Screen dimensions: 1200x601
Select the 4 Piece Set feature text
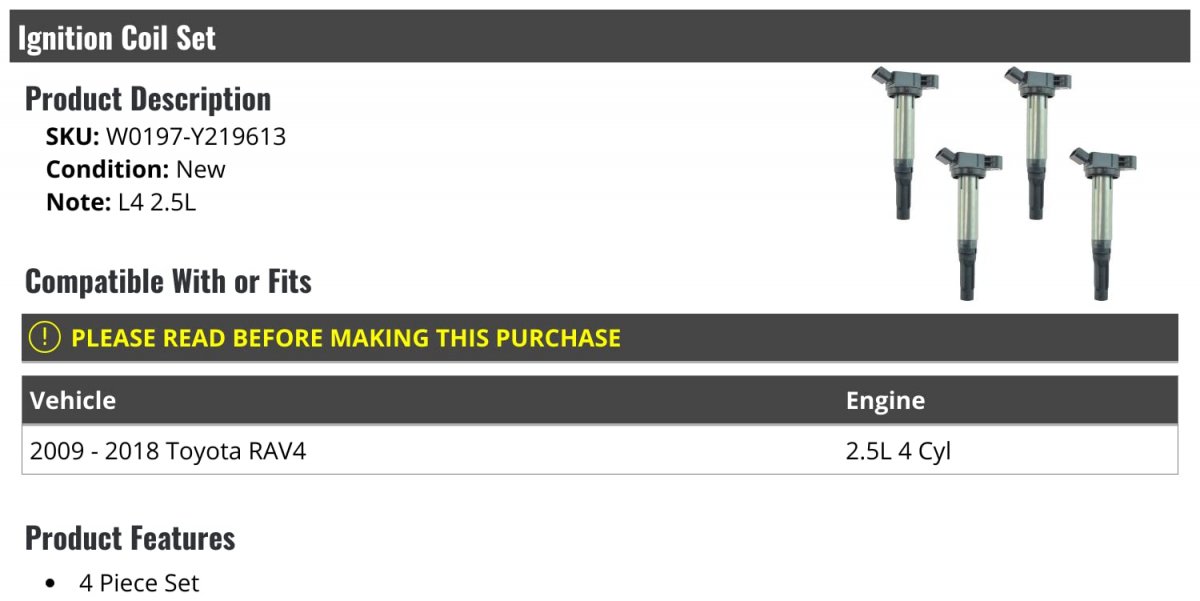click(139, 583)
